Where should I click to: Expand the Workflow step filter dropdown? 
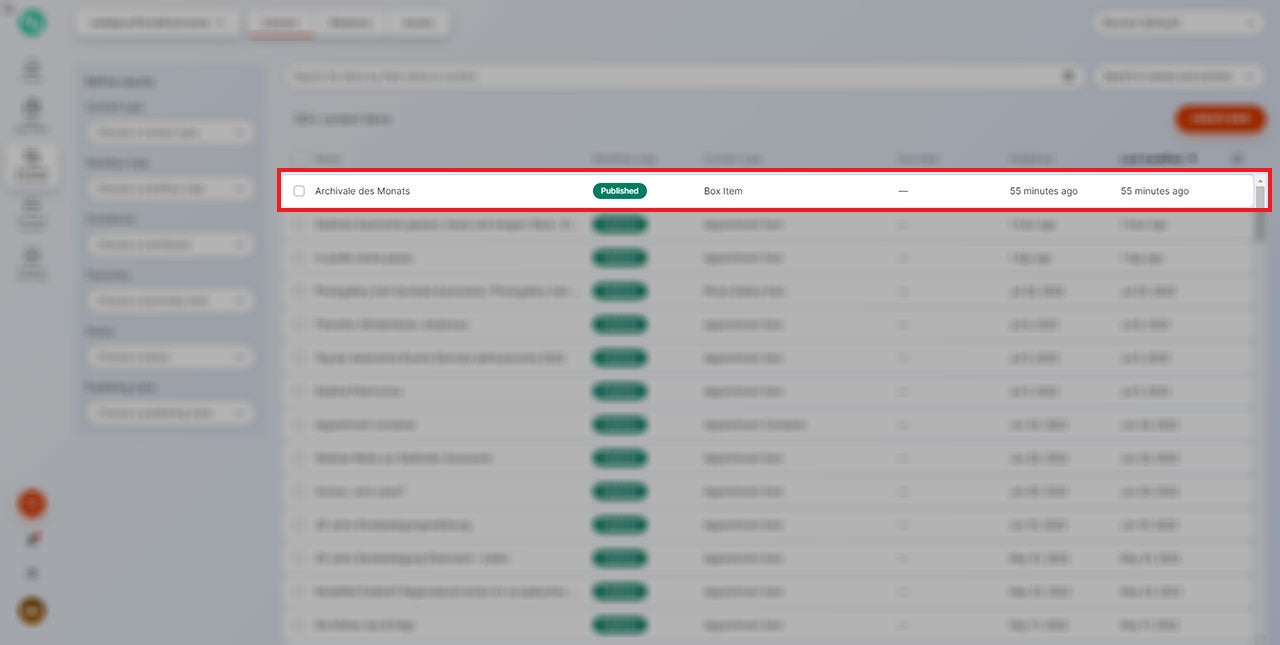click(168, 188)
